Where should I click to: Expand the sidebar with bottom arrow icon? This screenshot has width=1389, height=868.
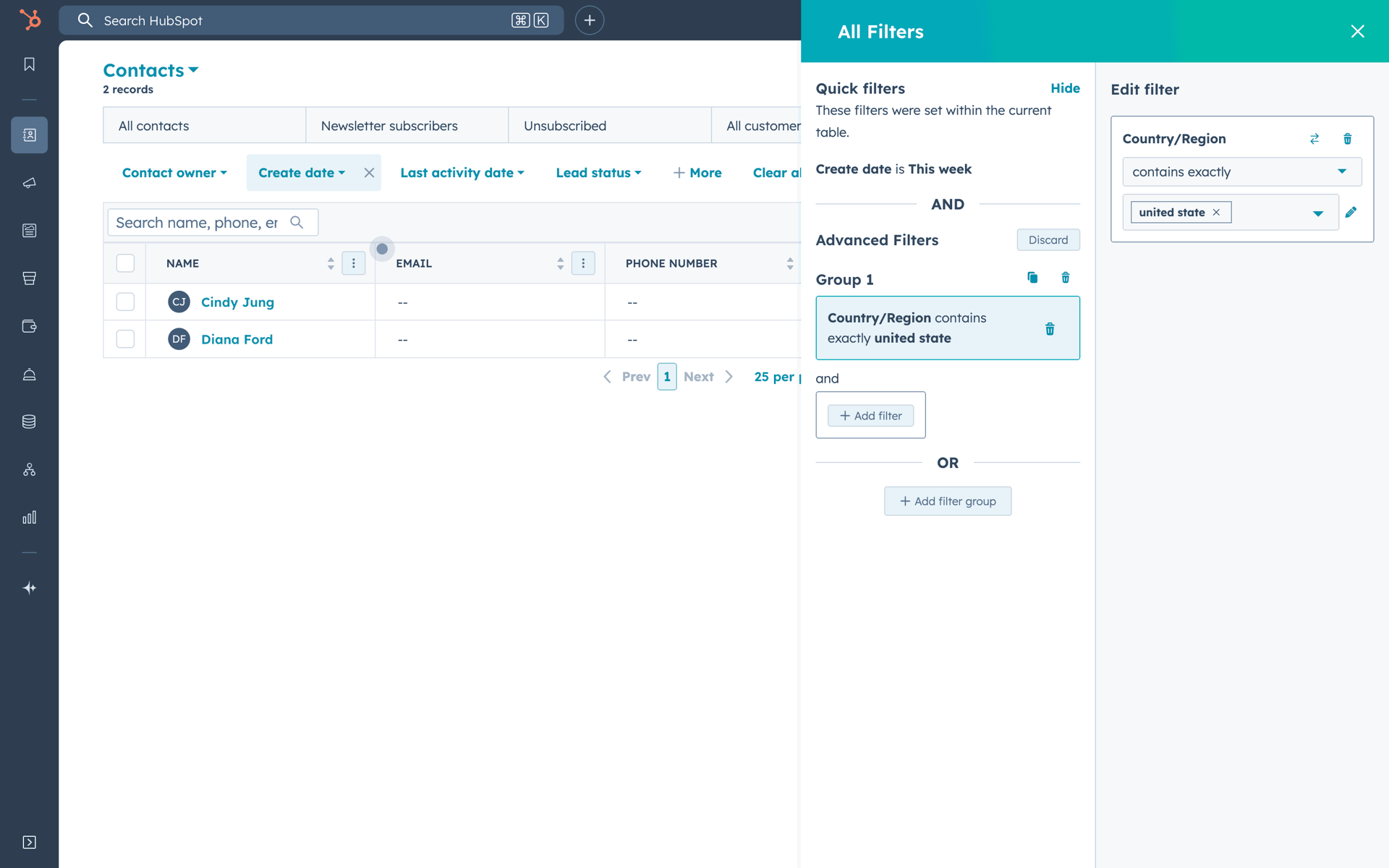pos(29,842)
